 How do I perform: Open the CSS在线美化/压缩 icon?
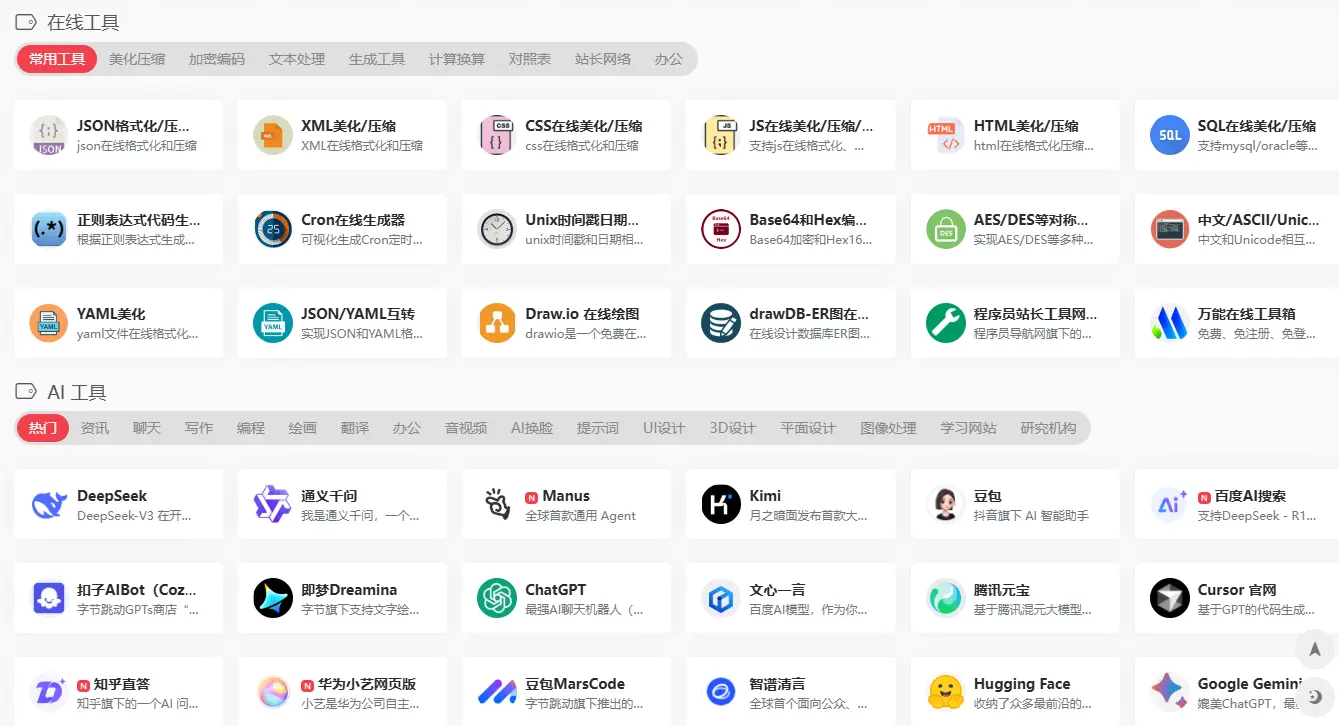[x=497, y=135]
